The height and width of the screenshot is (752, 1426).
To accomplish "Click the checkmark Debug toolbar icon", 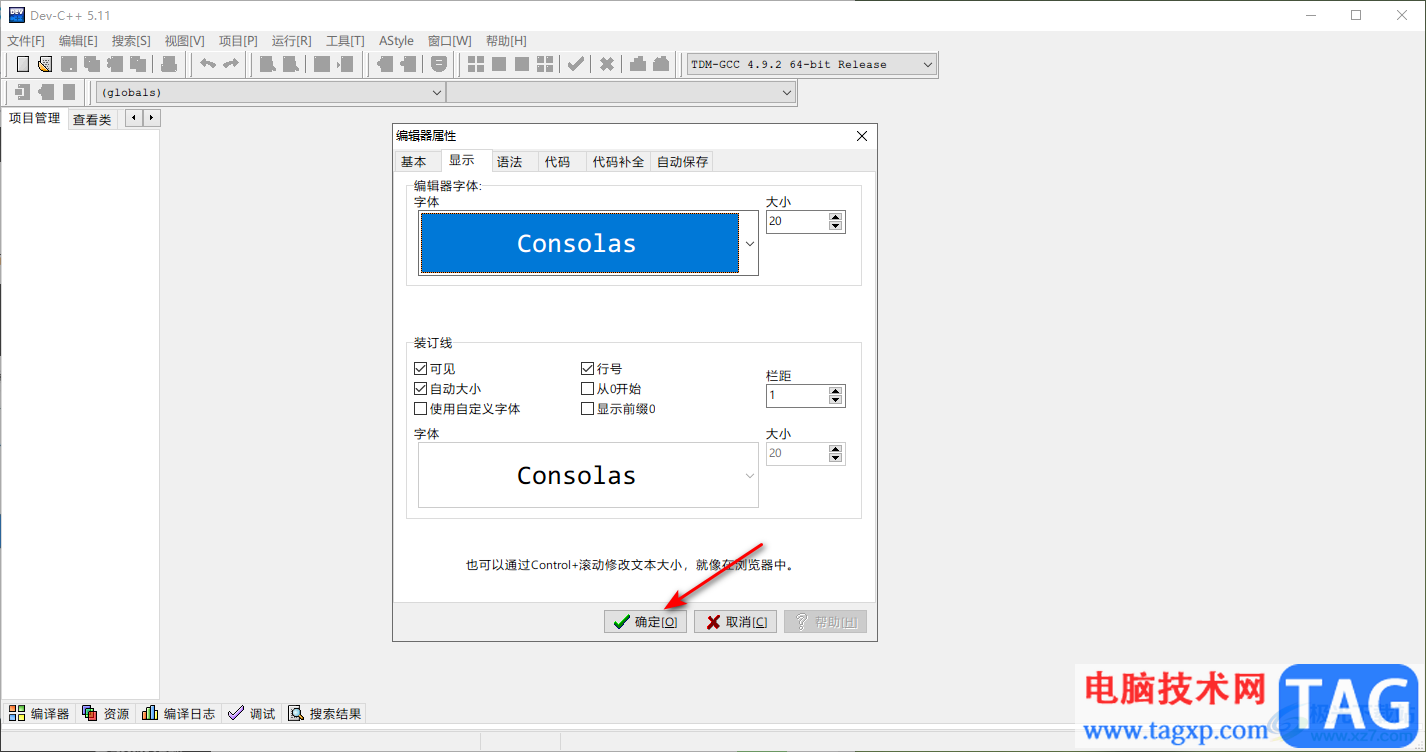I will coord(576,64).
